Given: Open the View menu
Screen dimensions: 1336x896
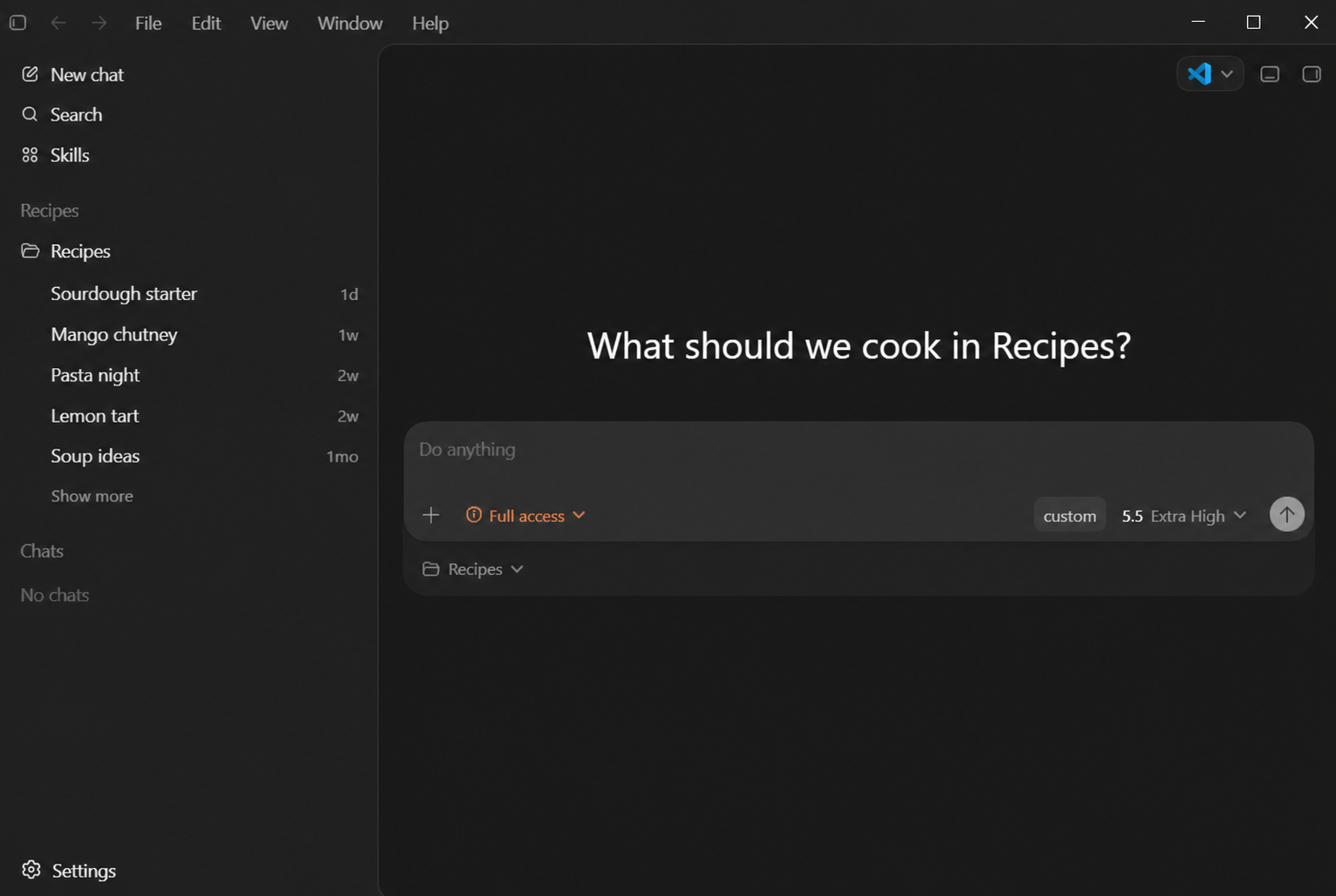Looking at the screenshot, I should coord(269,24).
